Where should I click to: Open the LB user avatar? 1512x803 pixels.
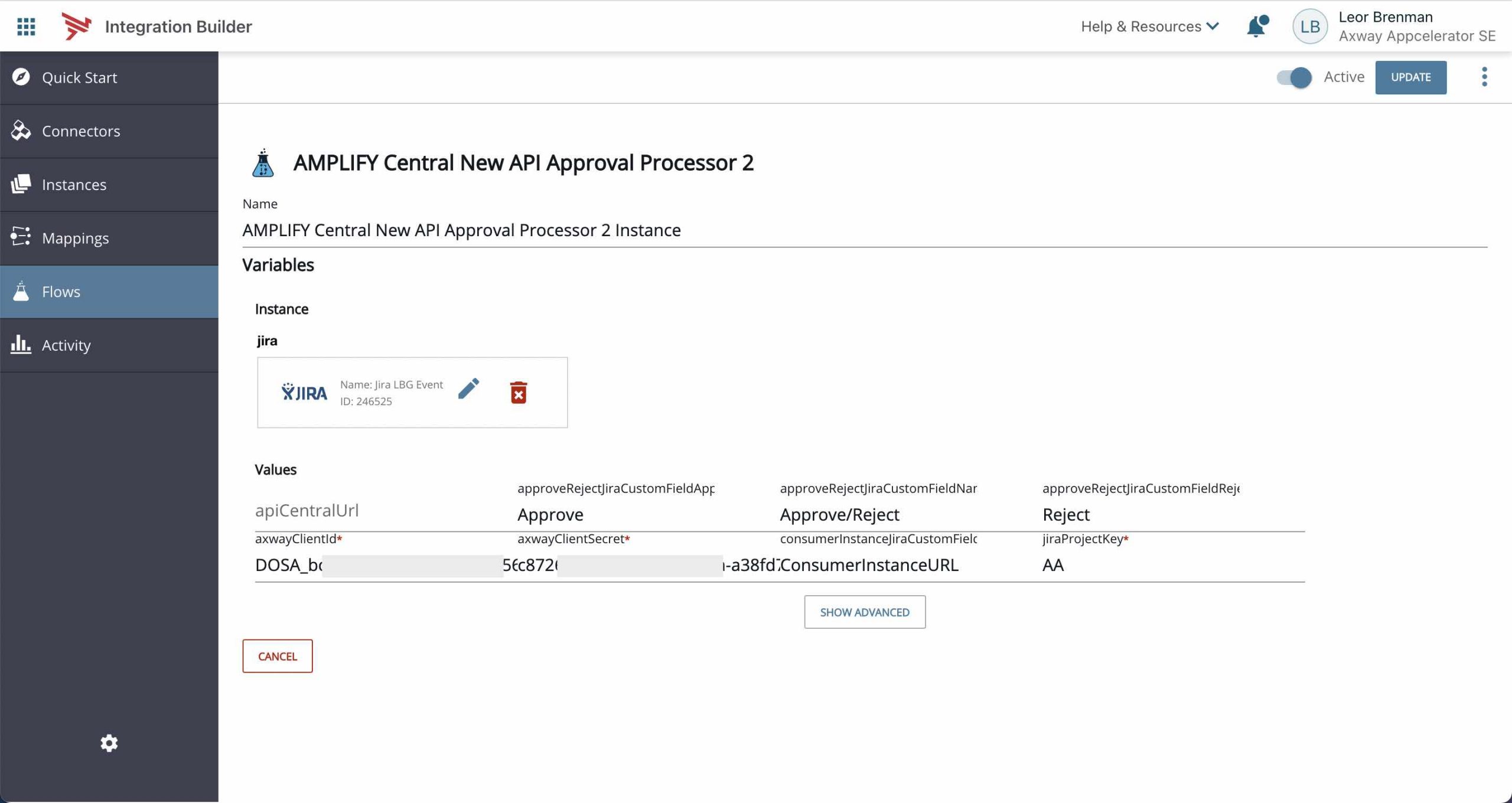pos(1309,27)
